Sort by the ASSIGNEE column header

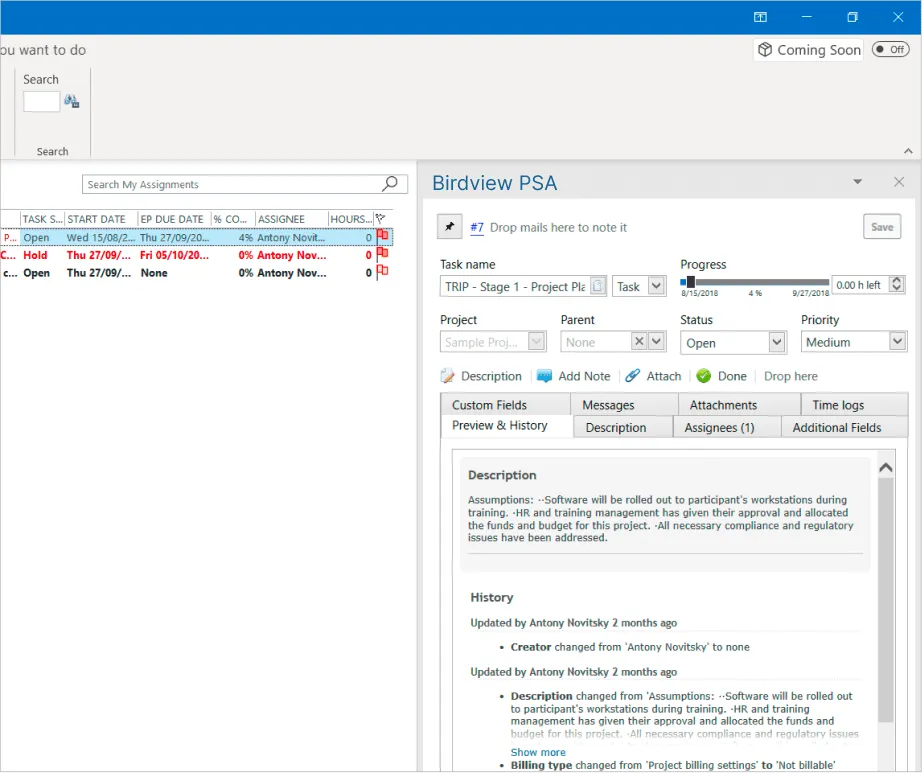coord(292,219)
